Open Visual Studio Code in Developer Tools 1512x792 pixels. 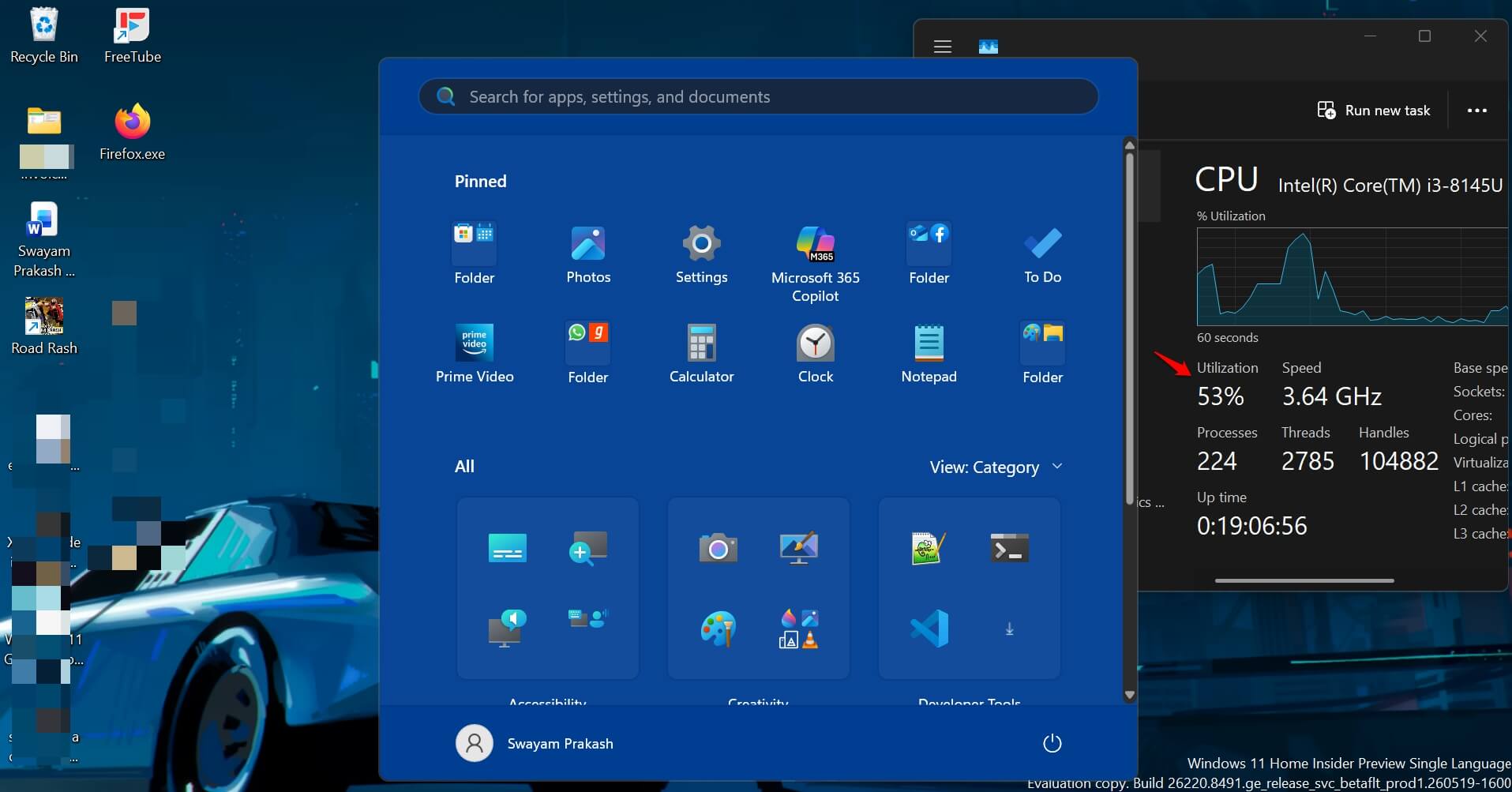click(929, 629)
